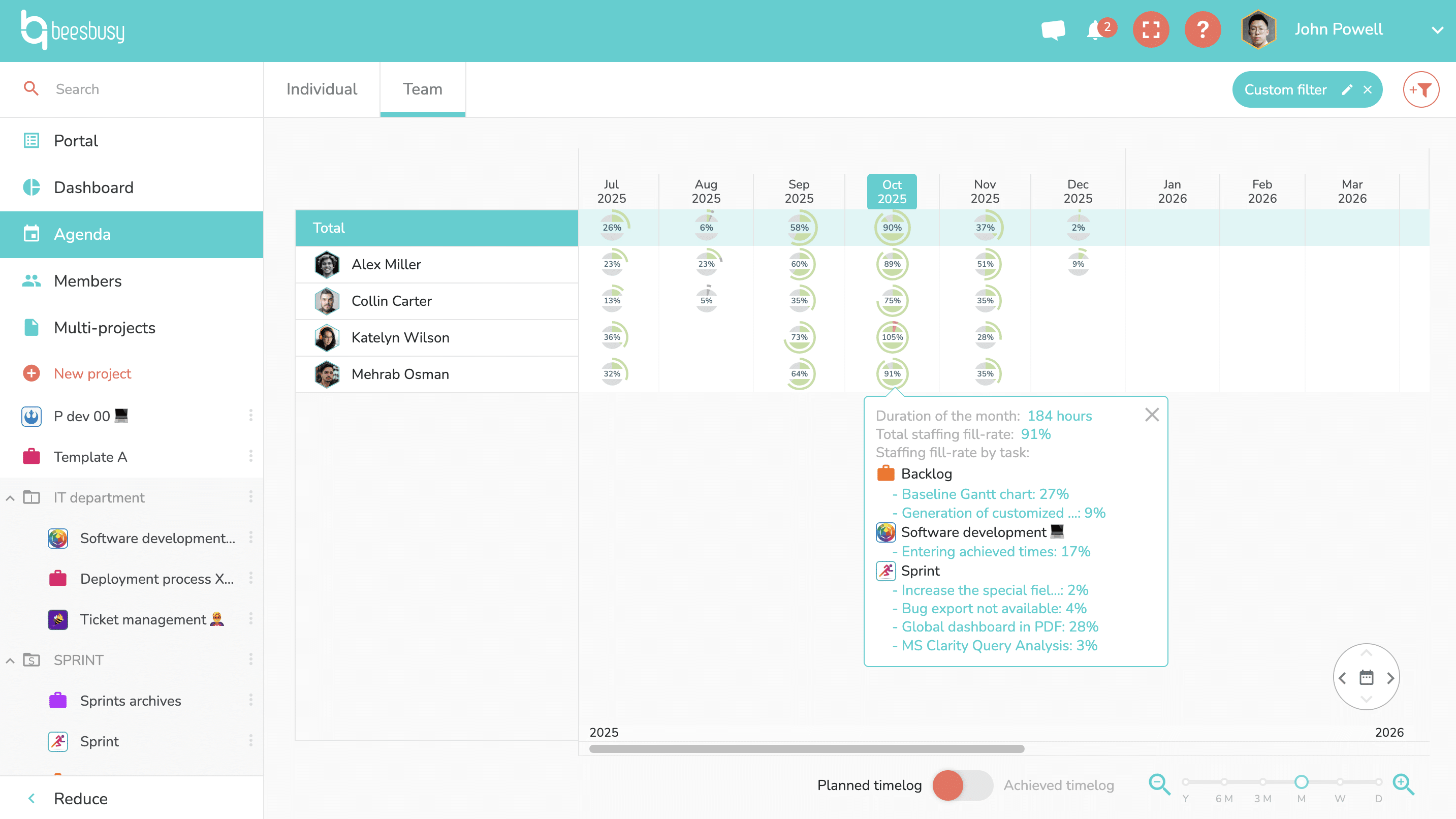Collapse the IT department folder
This screenshot has height=819, width=1456.
(x=10, y=498)
